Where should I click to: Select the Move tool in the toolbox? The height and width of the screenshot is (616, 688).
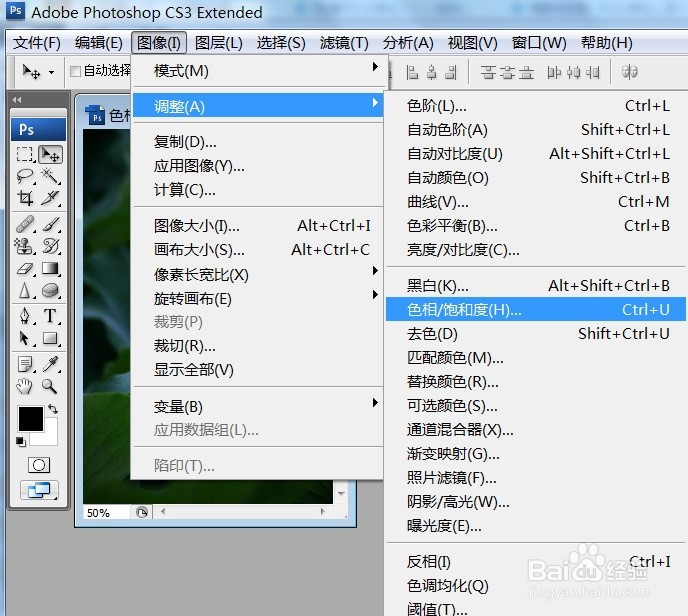click(50, 154)
